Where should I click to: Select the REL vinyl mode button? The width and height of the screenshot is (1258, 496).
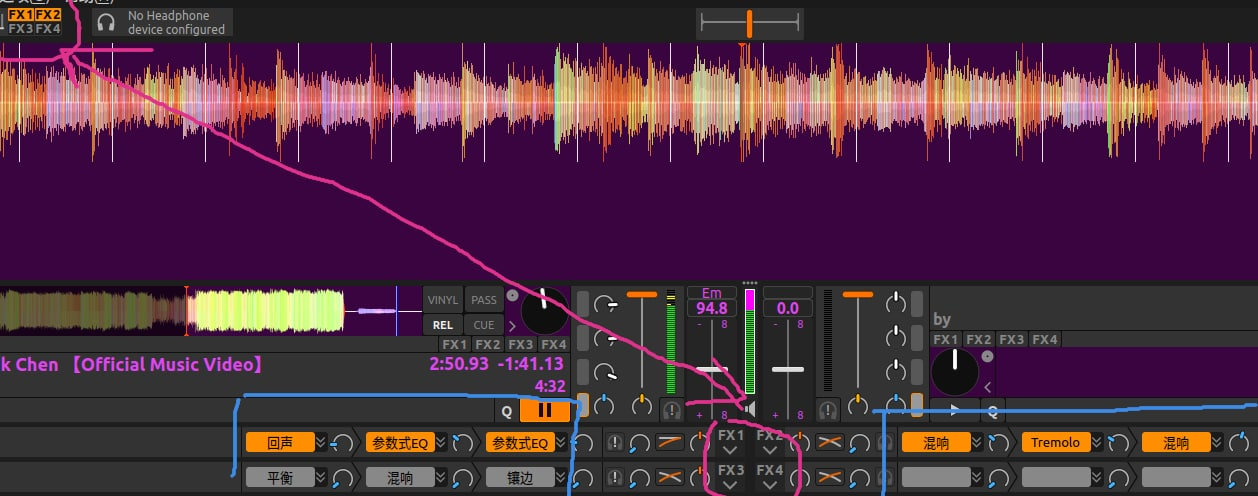pyautogui.click(x=443, y=325)
